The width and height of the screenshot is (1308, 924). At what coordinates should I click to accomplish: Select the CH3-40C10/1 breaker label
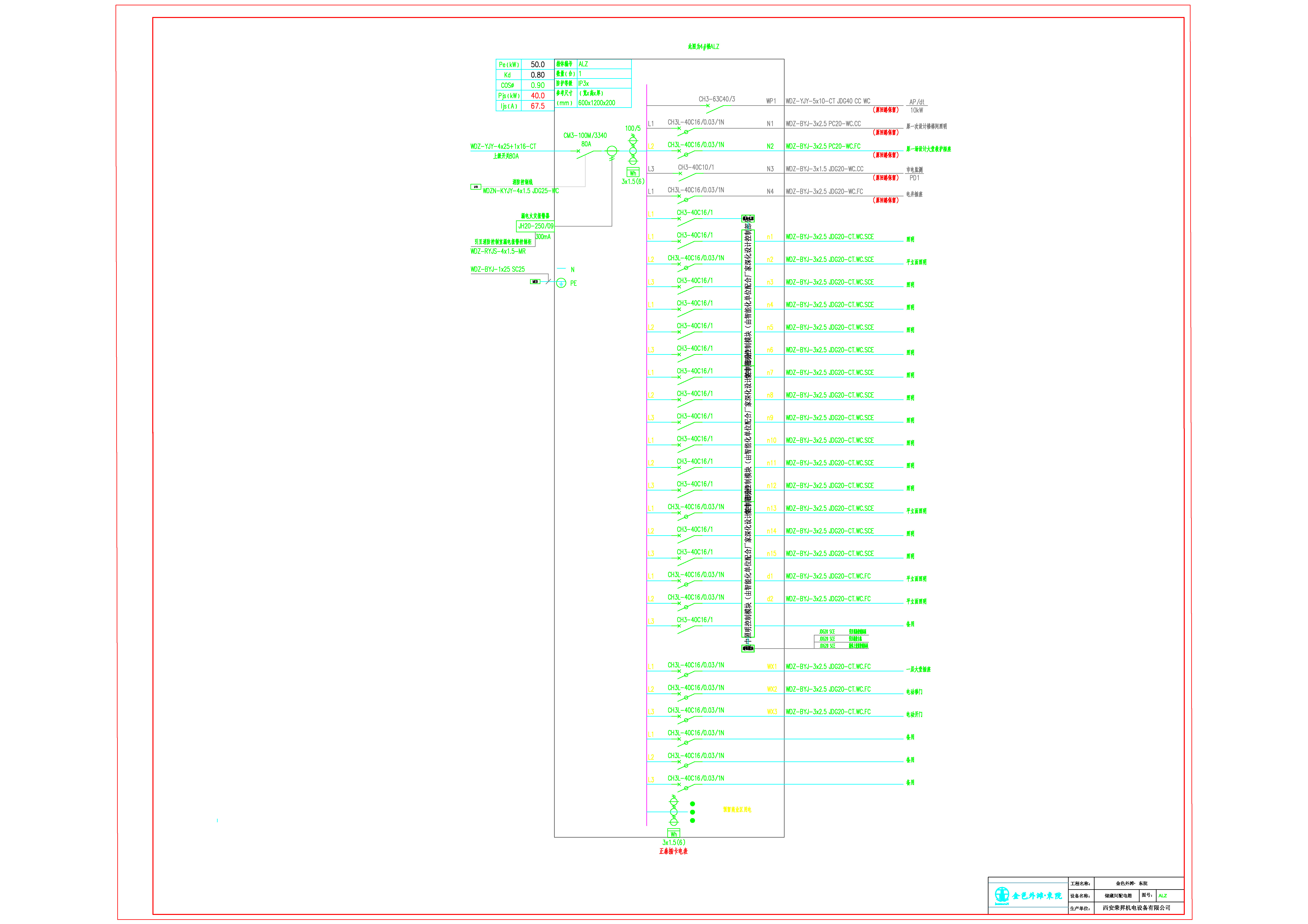tap(696, 167)
